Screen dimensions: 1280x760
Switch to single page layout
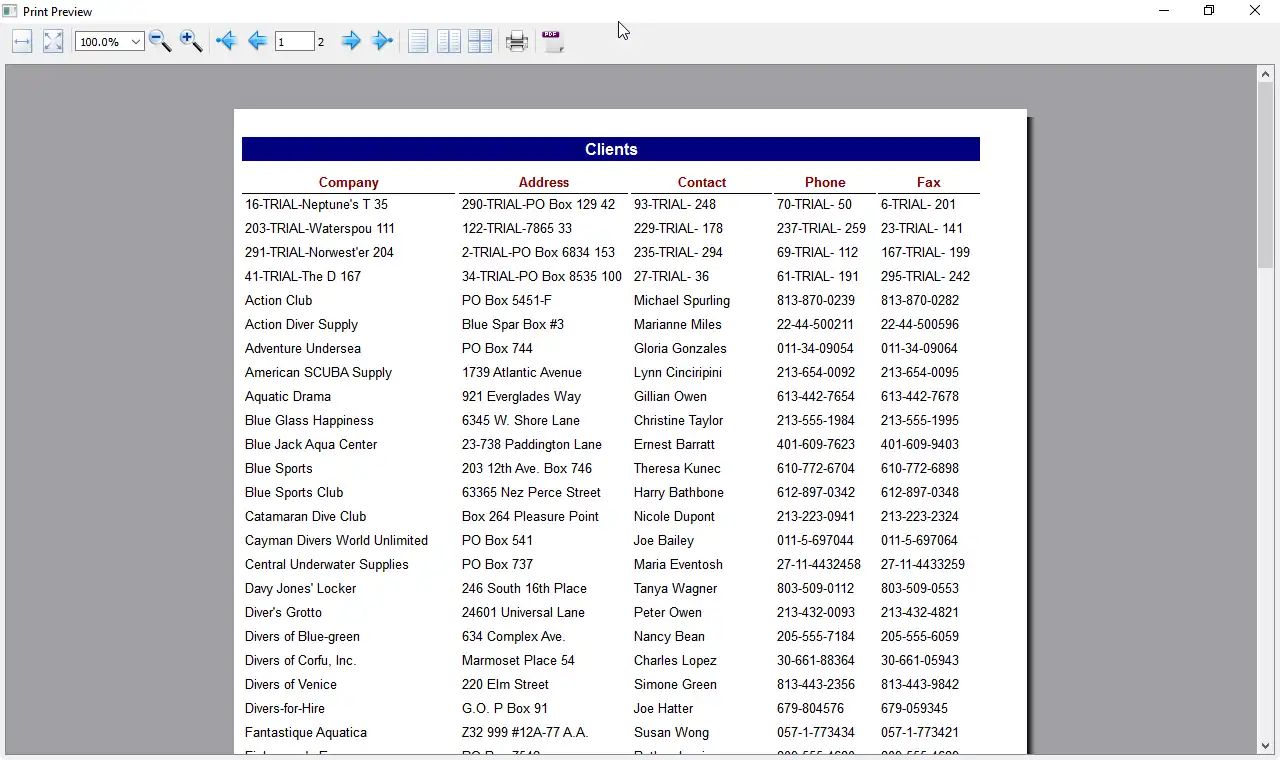(418, 41)
